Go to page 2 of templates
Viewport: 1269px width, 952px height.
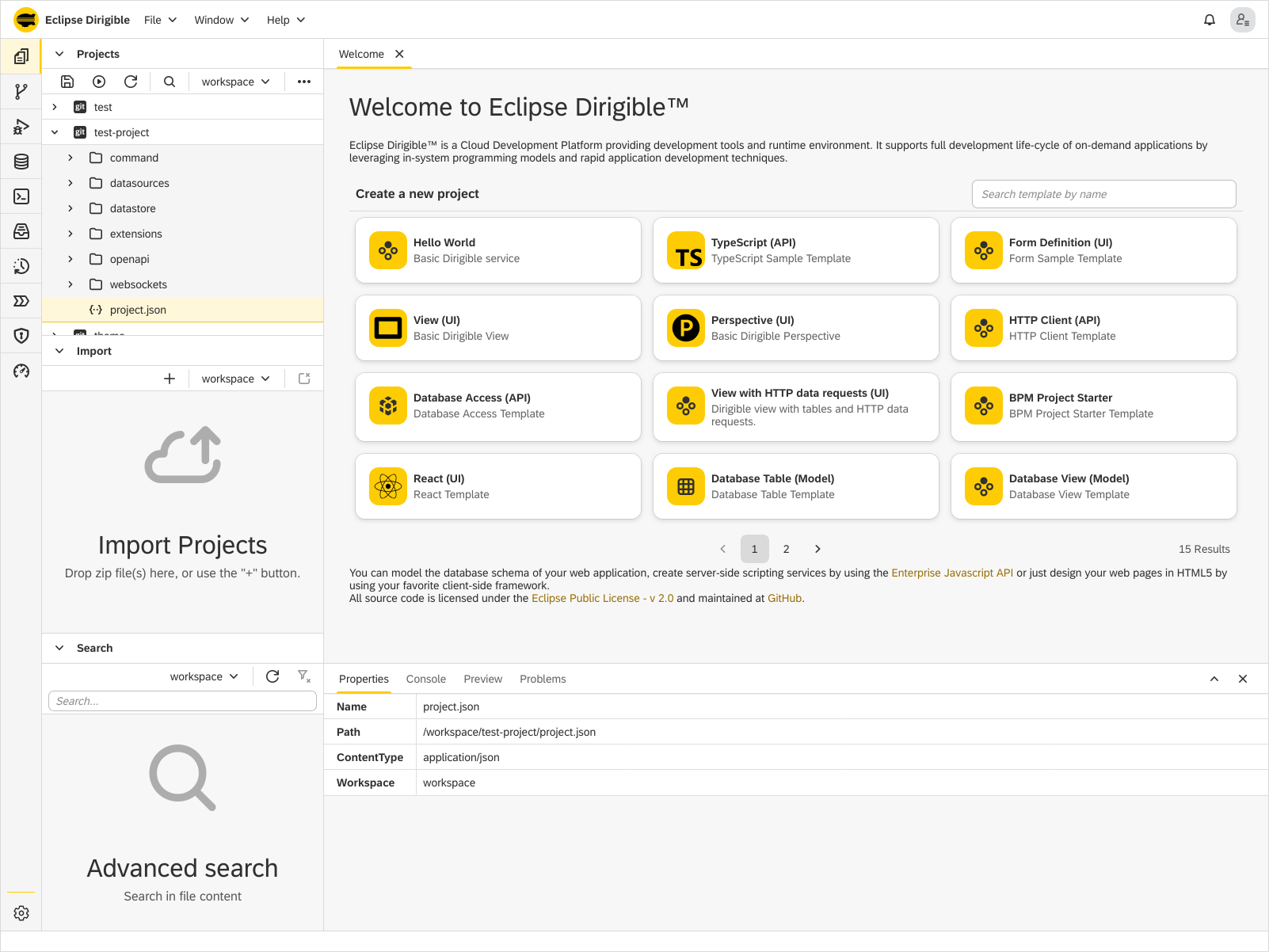[787, 549]
